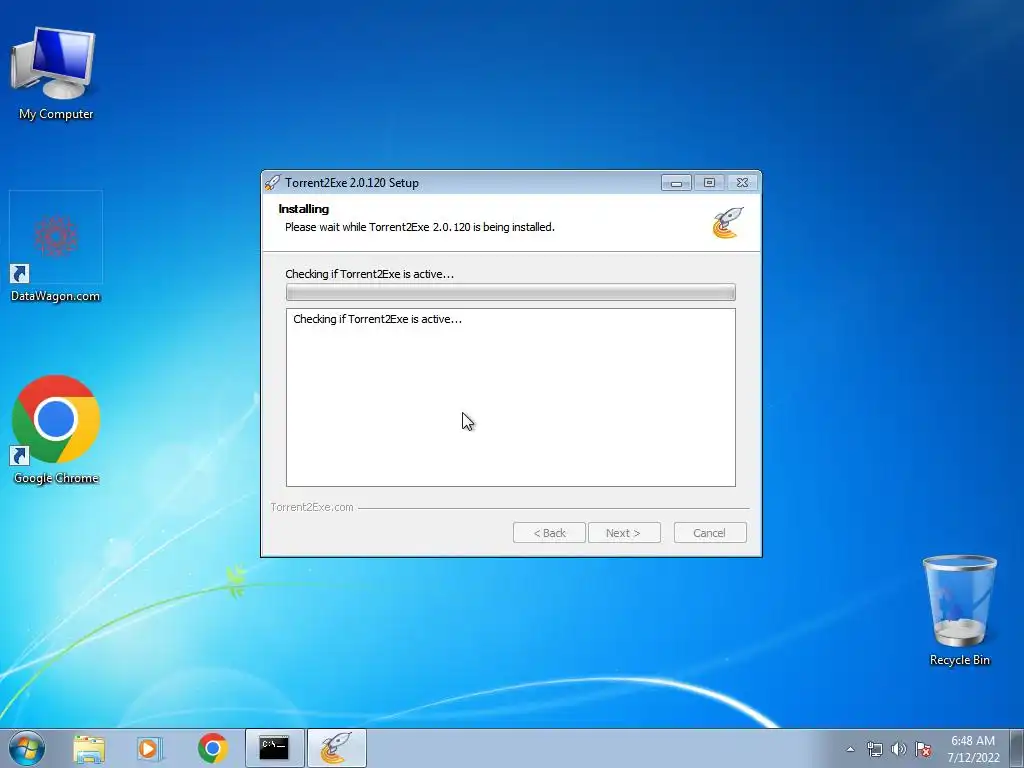
Task: Launch Google Chrome from the desktop
Action: pos(56,429)
